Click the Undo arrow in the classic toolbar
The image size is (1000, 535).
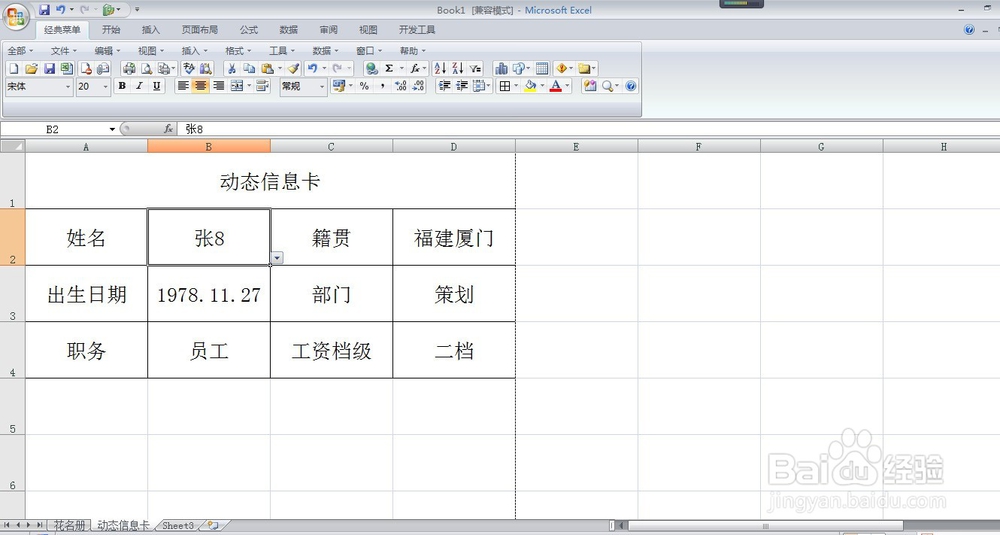(x=312, y=68)
